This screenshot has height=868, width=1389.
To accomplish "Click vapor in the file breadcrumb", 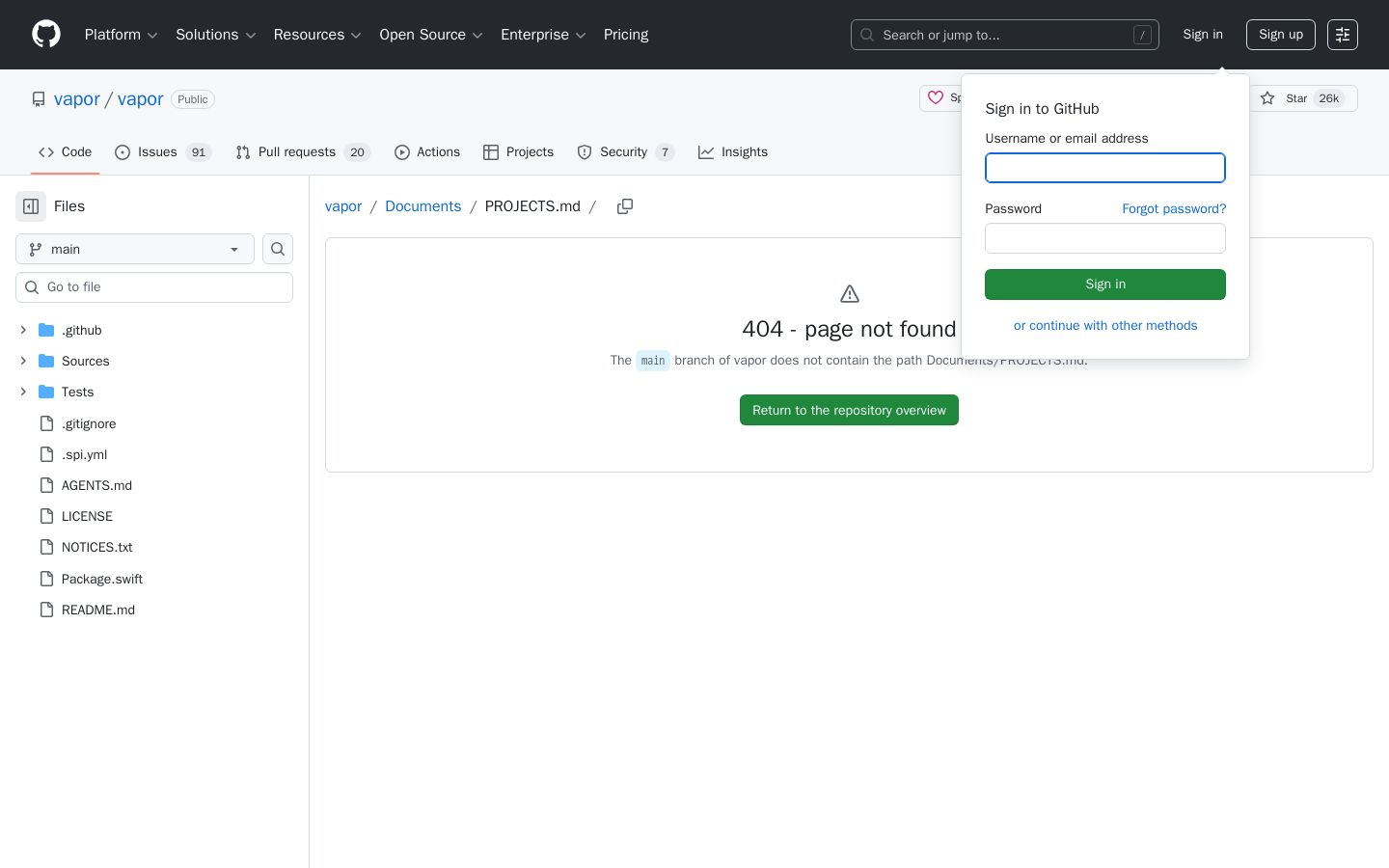I will point(343,206).
